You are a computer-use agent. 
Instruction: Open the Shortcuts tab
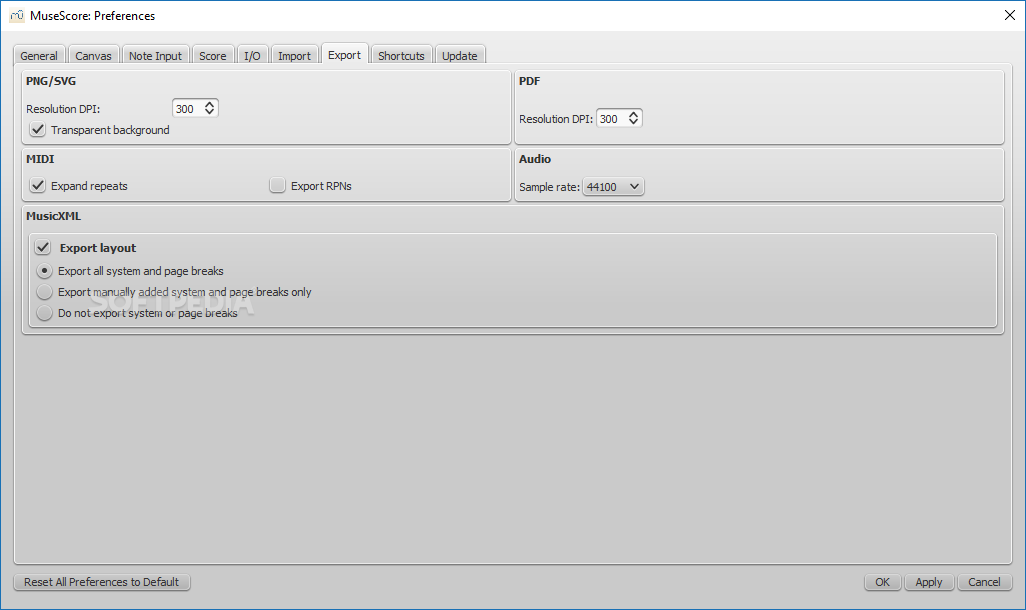coord(401,56)
